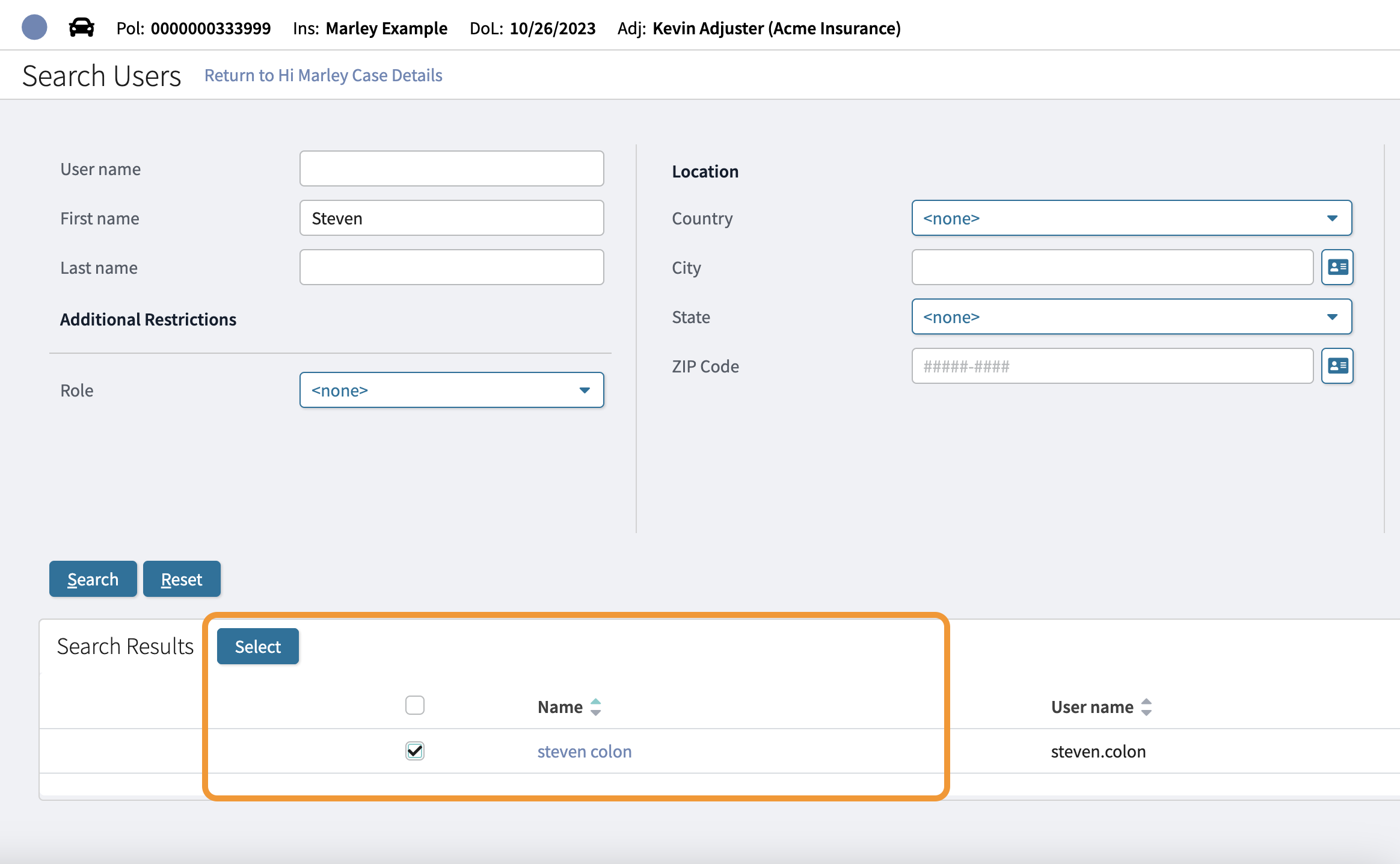Open the State dropdown
The width and height of the screenshot is (1400, 864).
1131,316
